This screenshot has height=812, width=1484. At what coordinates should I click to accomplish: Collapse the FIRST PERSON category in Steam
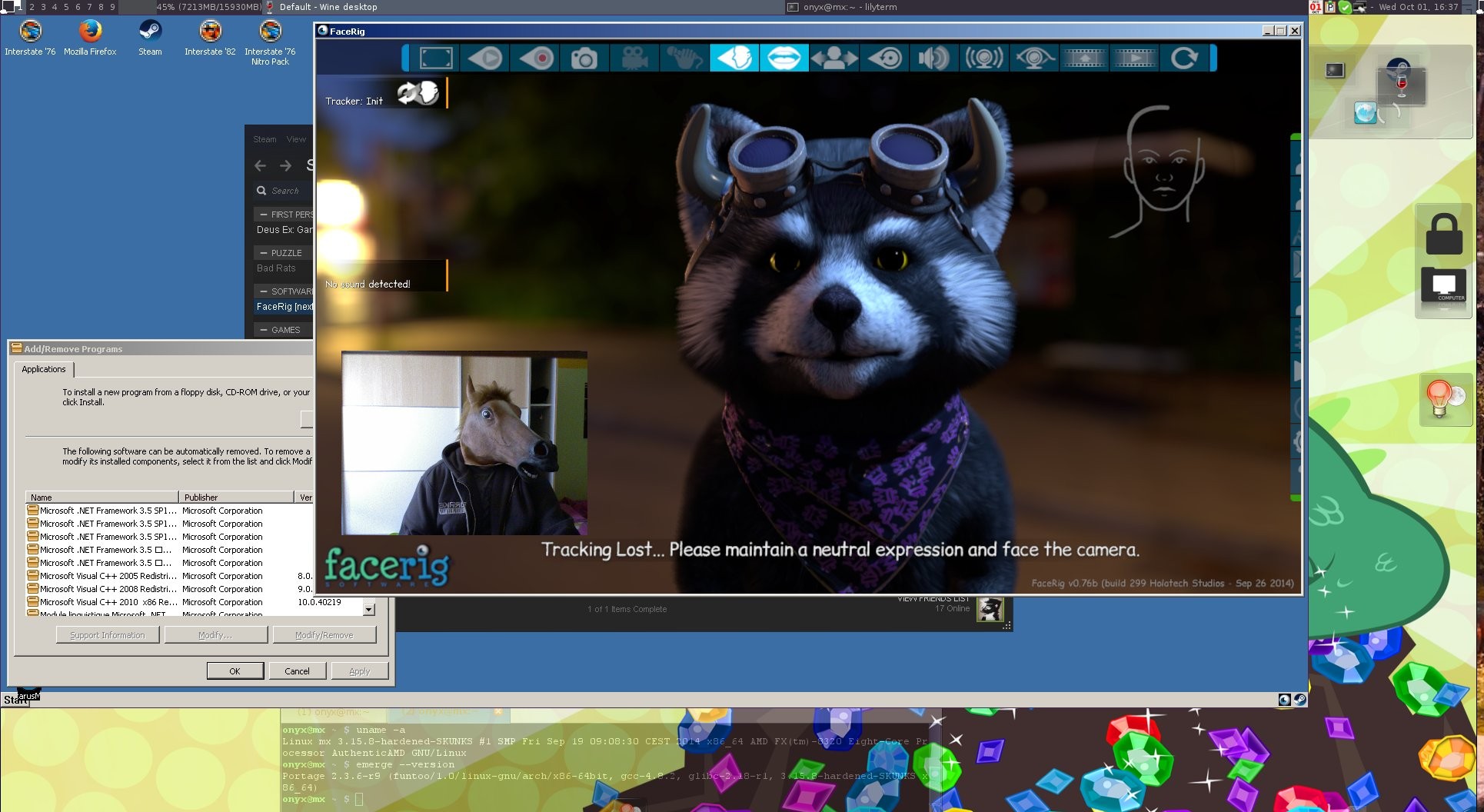264,215
